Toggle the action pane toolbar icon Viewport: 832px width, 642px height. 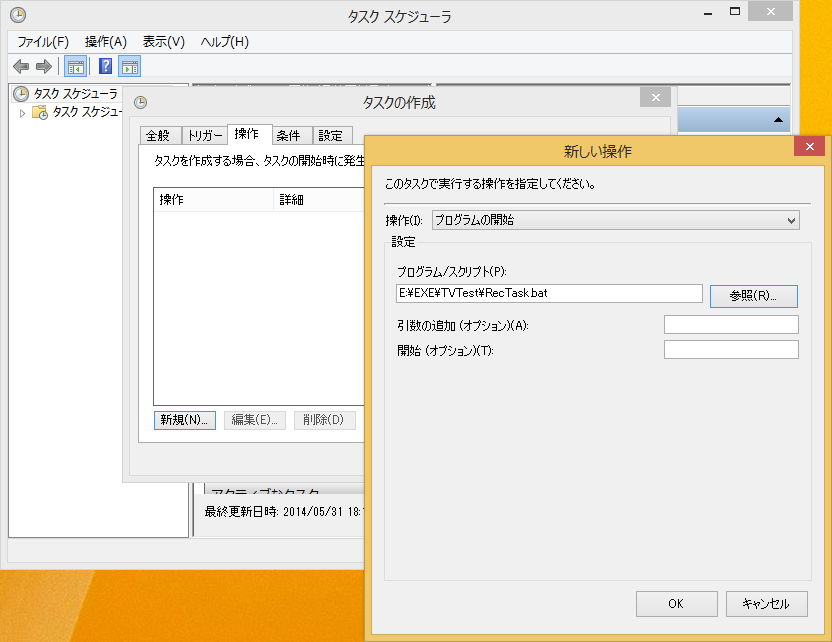[x=129, y=67]
